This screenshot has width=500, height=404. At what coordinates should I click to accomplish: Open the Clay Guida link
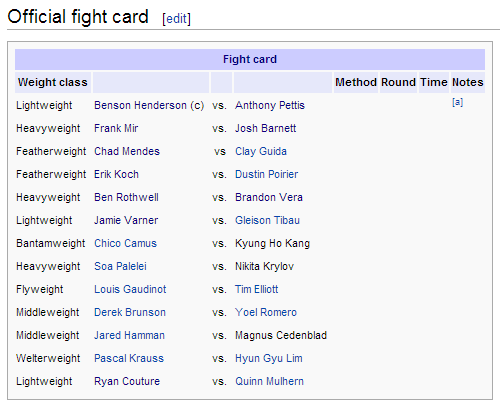pos(261,151)
